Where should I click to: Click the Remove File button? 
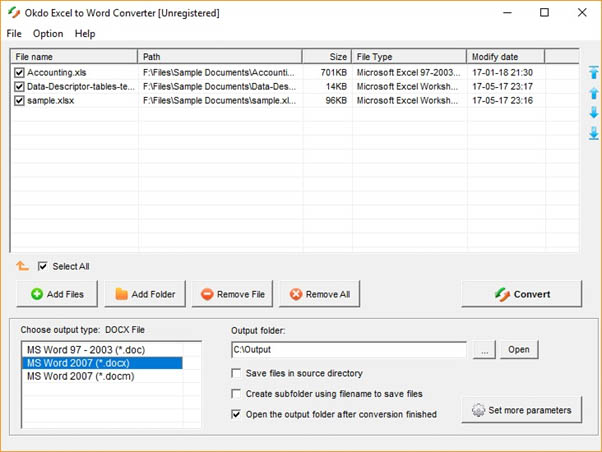(232, 294)
